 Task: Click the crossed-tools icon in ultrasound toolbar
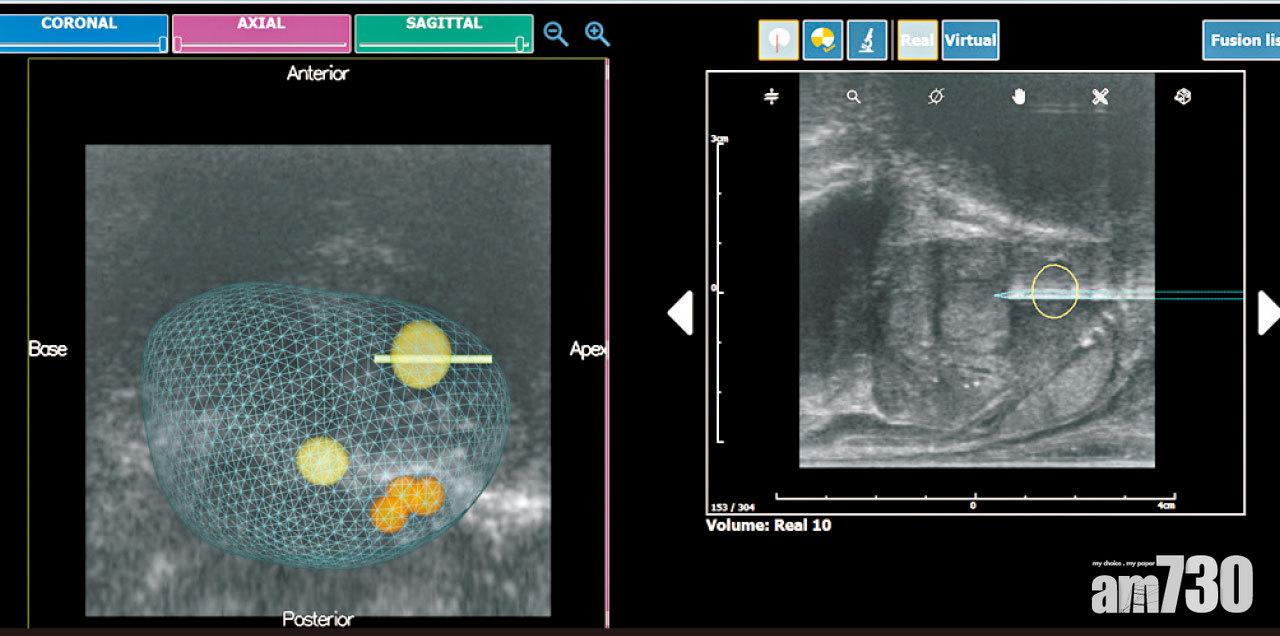(1100, 97)
